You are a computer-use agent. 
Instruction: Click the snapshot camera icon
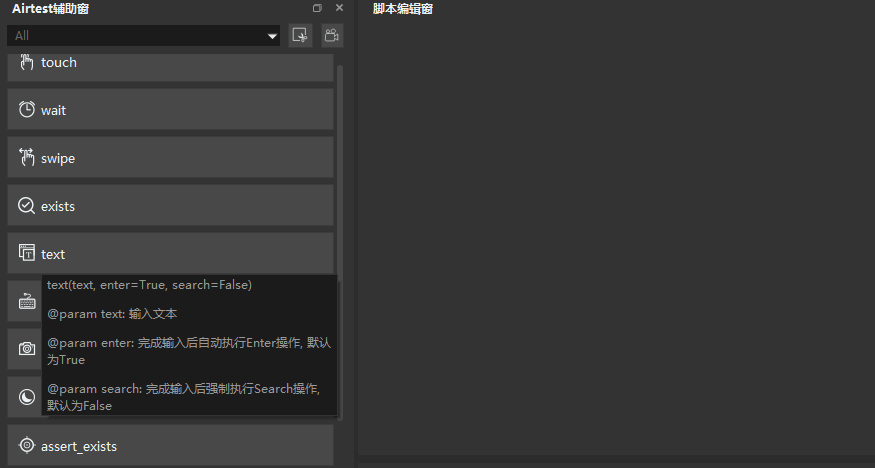(27, 349)
